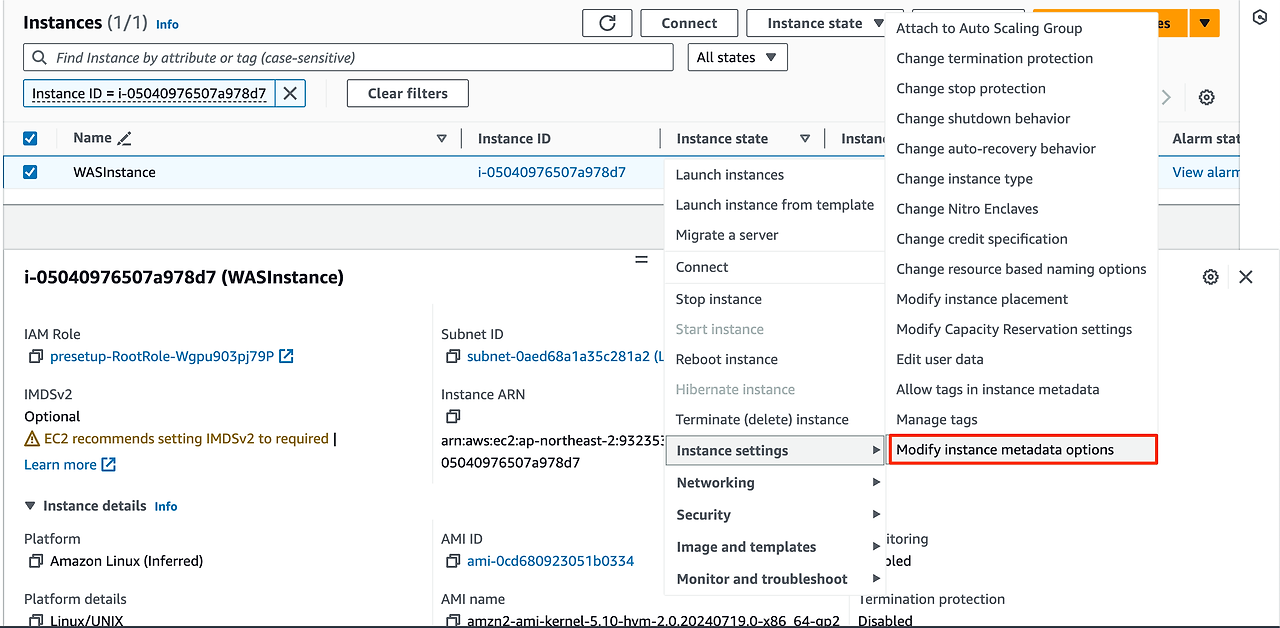Choose Terminate (delete) instance
This screenshot has width=1280, height=628.
775,419
